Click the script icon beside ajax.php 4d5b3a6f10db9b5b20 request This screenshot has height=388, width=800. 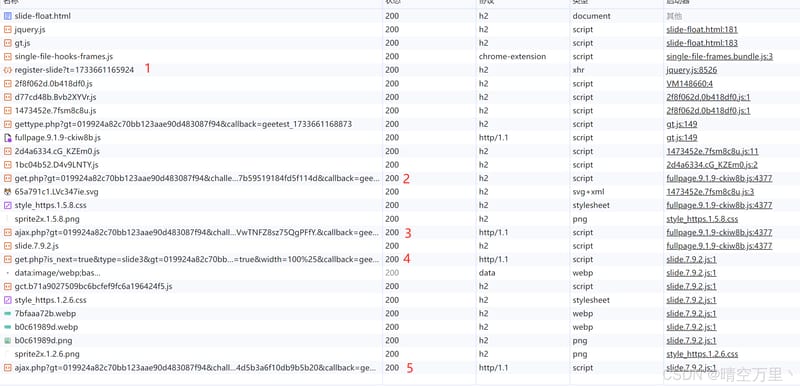click(7, 368)
